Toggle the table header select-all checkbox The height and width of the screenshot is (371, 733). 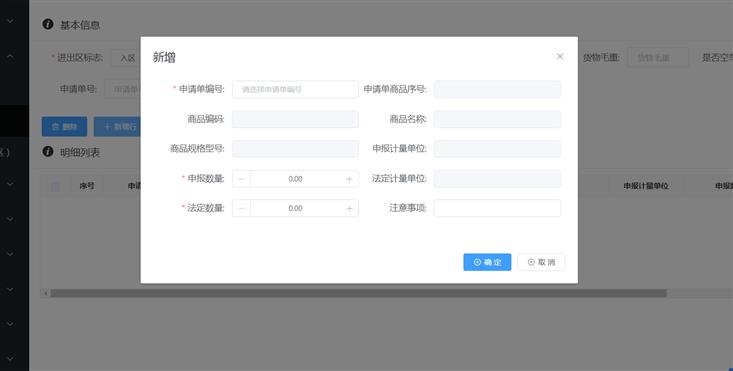[55, 186]
